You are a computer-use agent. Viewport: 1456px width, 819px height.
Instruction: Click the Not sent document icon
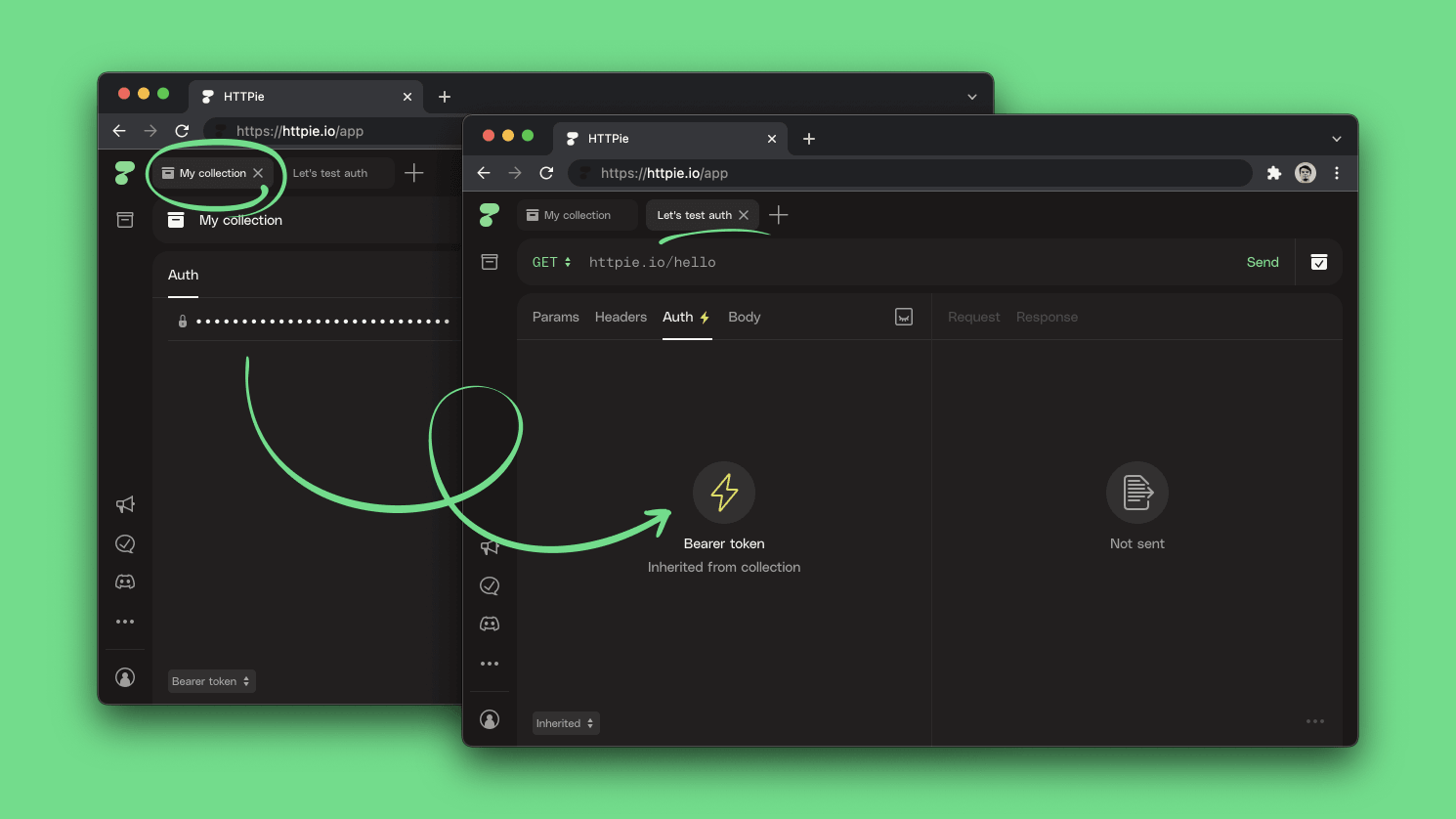click(1137, 493)
